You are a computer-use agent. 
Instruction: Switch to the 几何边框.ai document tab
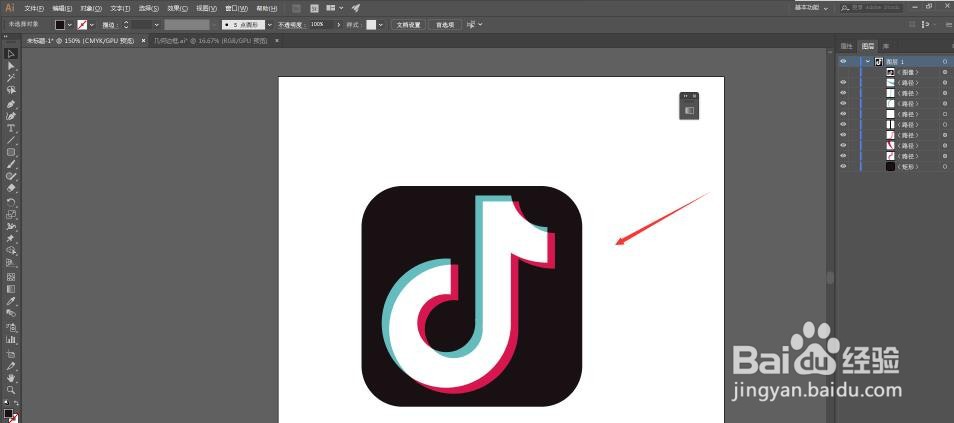point(211,41)
